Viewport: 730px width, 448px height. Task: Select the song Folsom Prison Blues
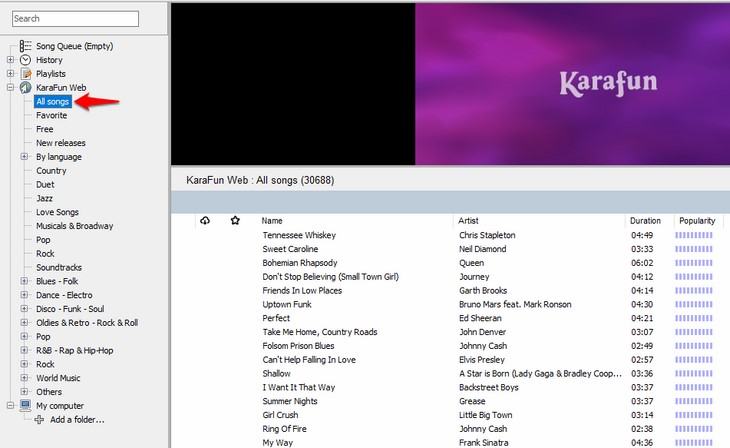(298, 346)
